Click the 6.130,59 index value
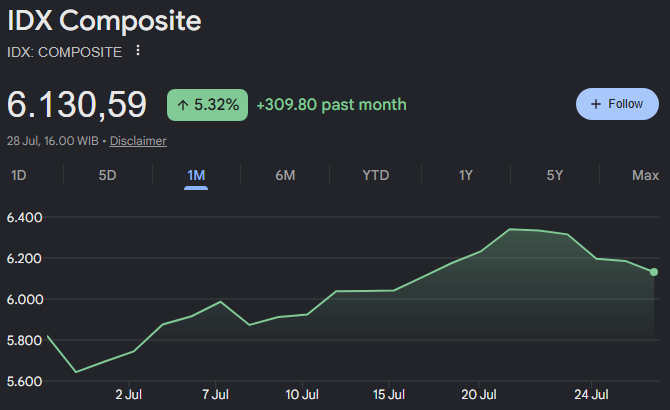The height and width of the screenshot is (410, 670). tap(77, 104)
